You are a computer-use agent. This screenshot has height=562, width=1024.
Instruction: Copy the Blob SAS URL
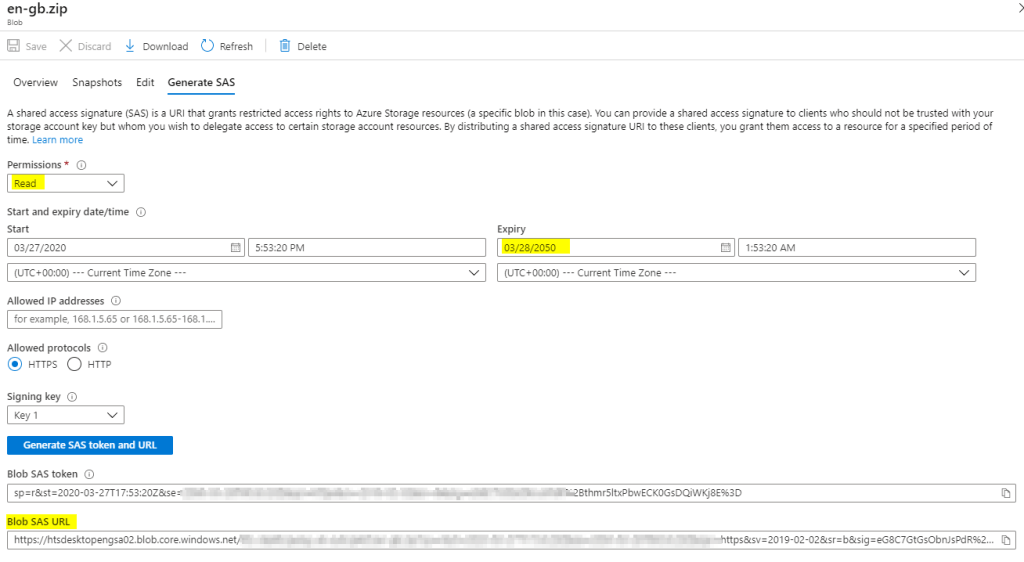click(1005, 540)
